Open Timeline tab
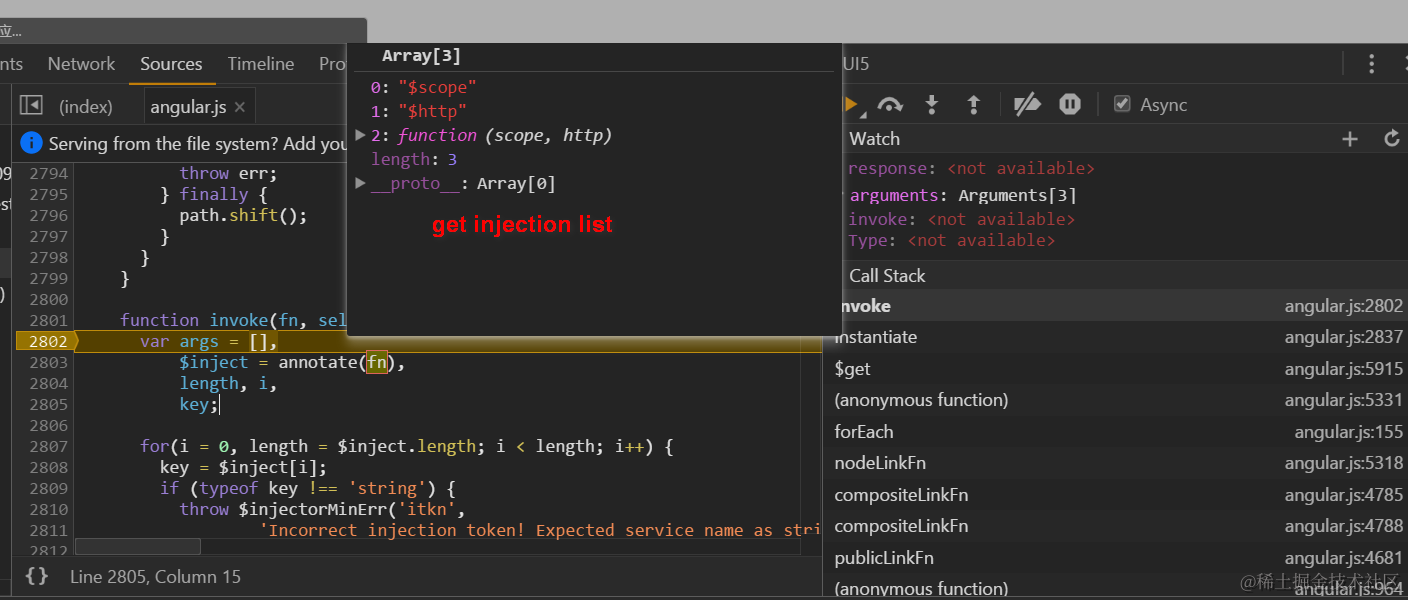This screenshot has width=1408, height=600. [x=260, y=64]
